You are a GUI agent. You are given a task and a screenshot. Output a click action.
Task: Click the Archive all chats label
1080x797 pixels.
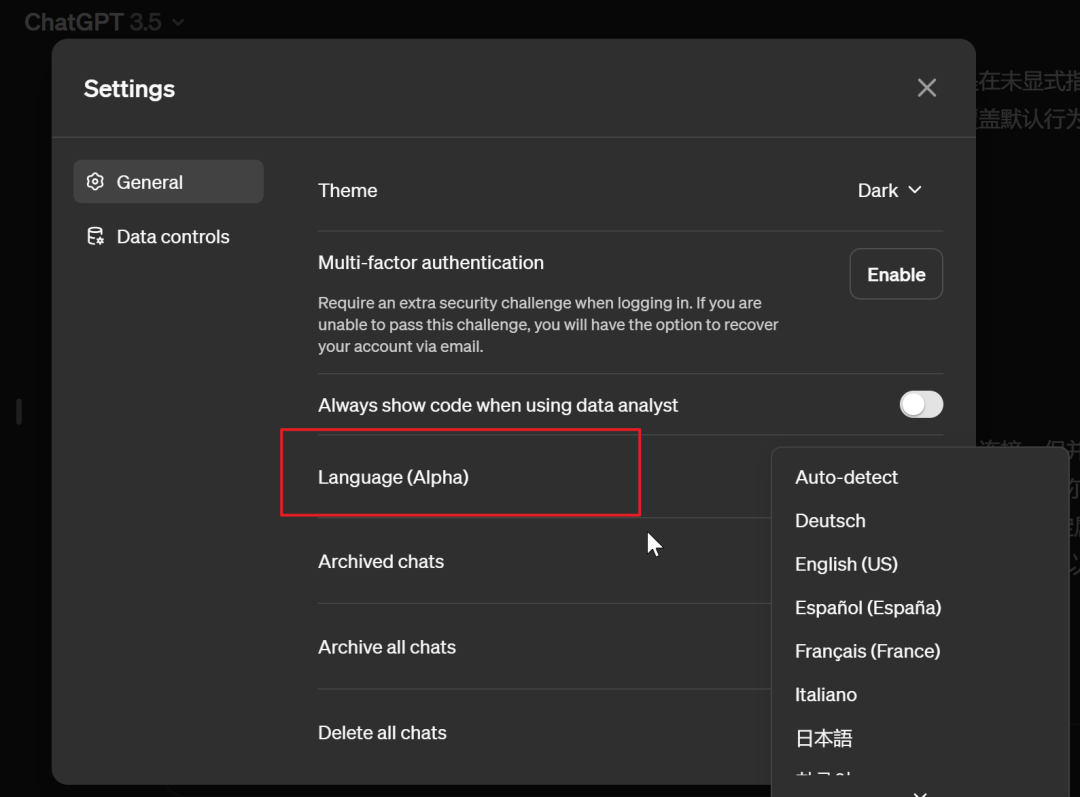[x=387, y=647]
